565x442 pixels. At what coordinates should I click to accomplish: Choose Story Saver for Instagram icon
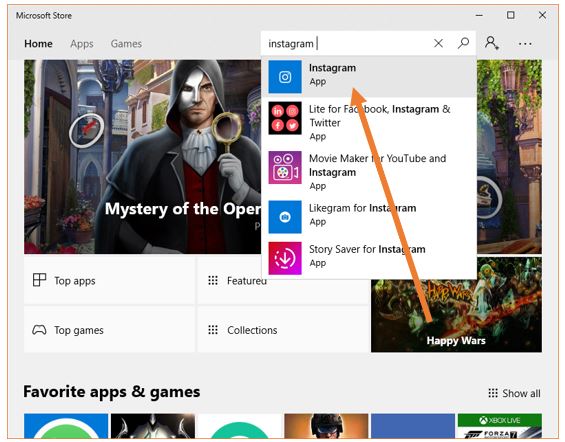coord(285,258)
